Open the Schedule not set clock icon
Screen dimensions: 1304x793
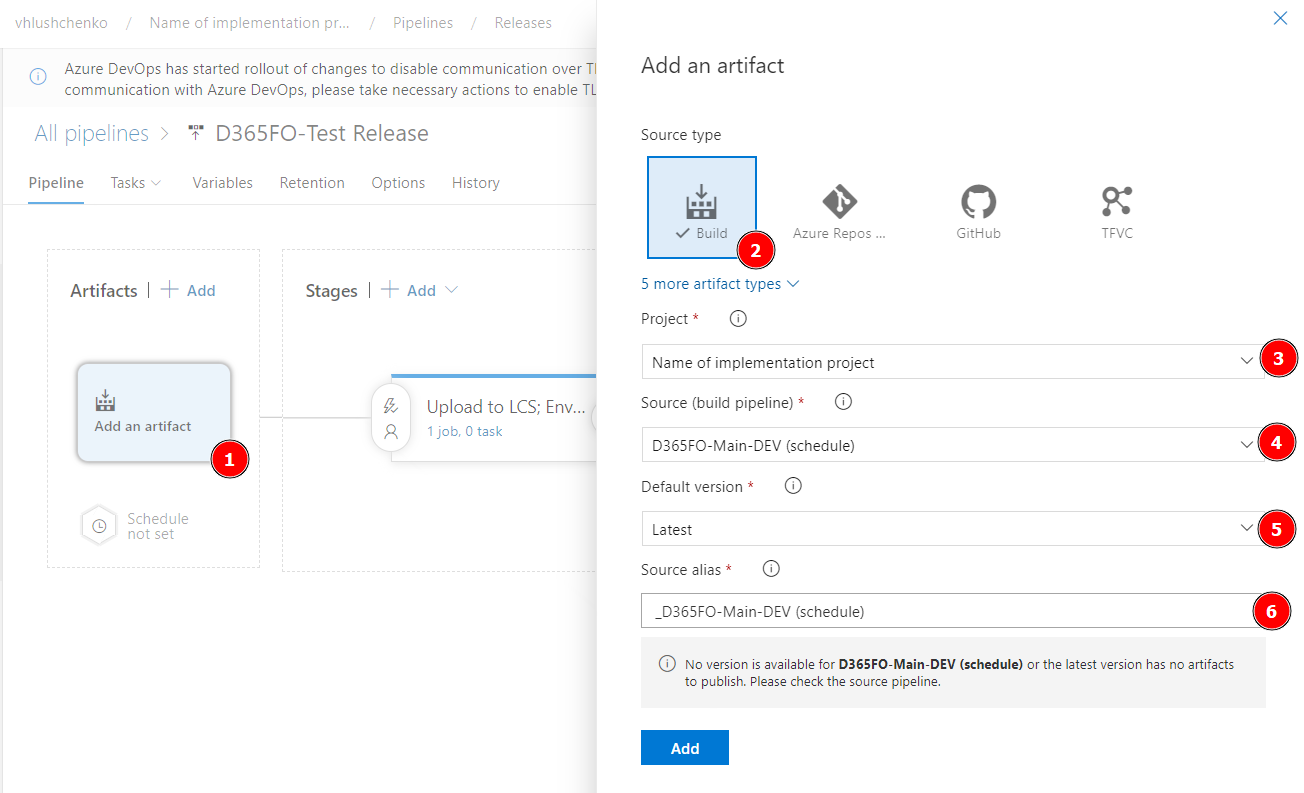coord(100,526)
